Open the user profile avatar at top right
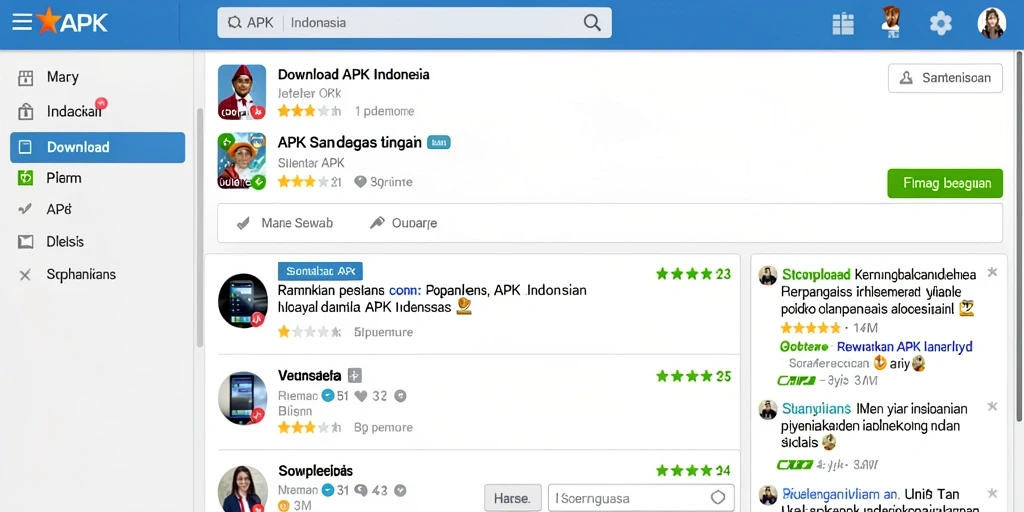This screenshot has height=512, width=1024. [x=991, y=23]
